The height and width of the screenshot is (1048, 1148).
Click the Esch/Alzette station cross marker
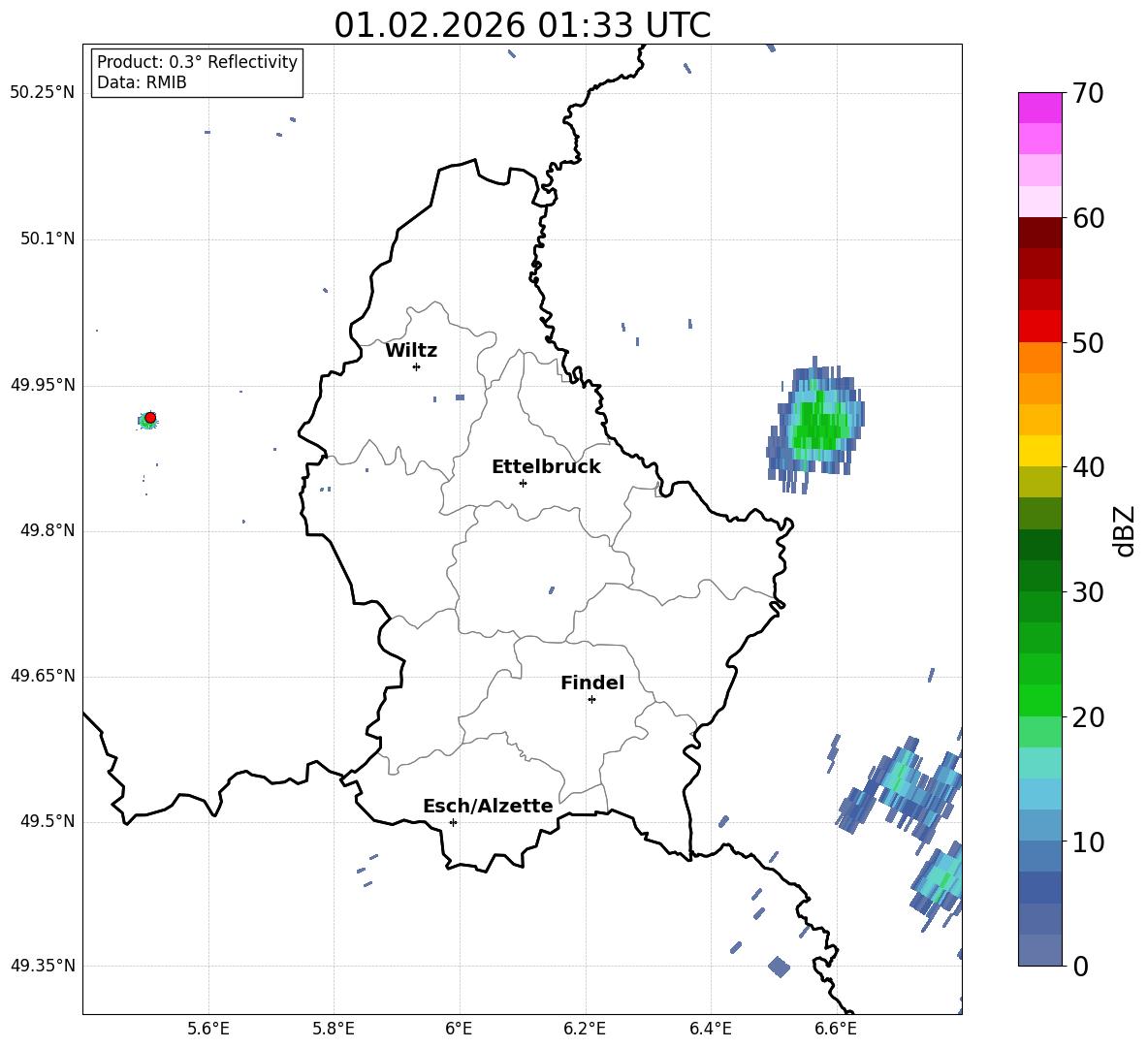pos(453,822)
